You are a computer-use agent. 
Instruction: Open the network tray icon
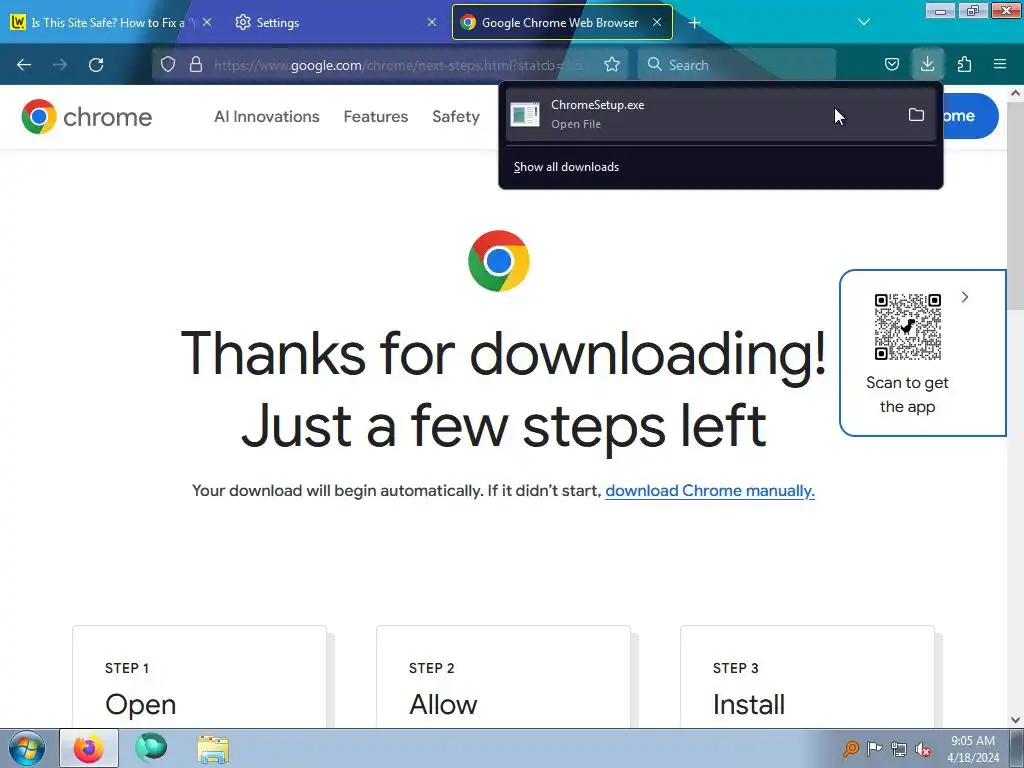[x=899, y=749]
